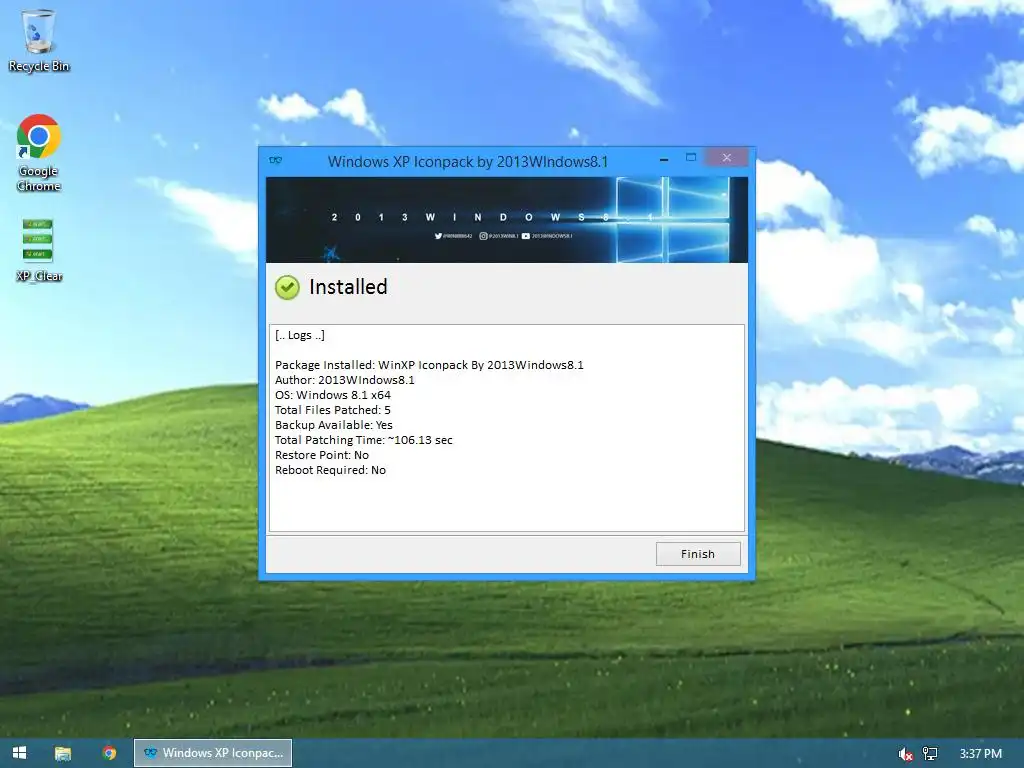Select the XP_Clear desktop file icon
This screenshot has height=768, width=1024.
tap(39, 250)
